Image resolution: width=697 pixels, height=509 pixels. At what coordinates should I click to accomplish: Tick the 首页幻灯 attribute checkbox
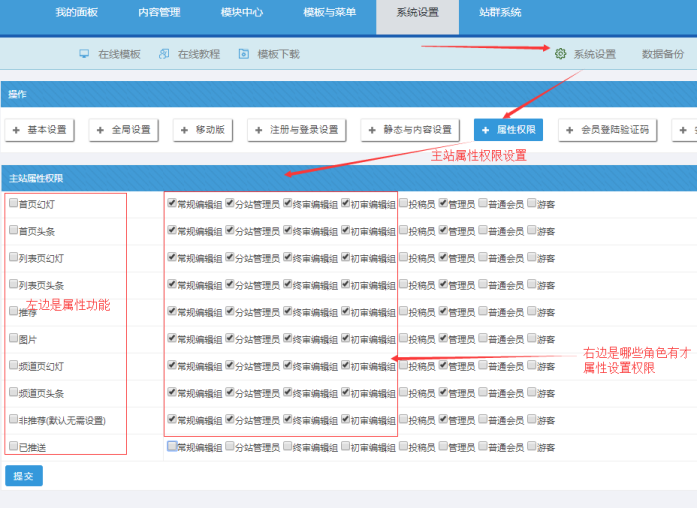(x=13, y=203)
